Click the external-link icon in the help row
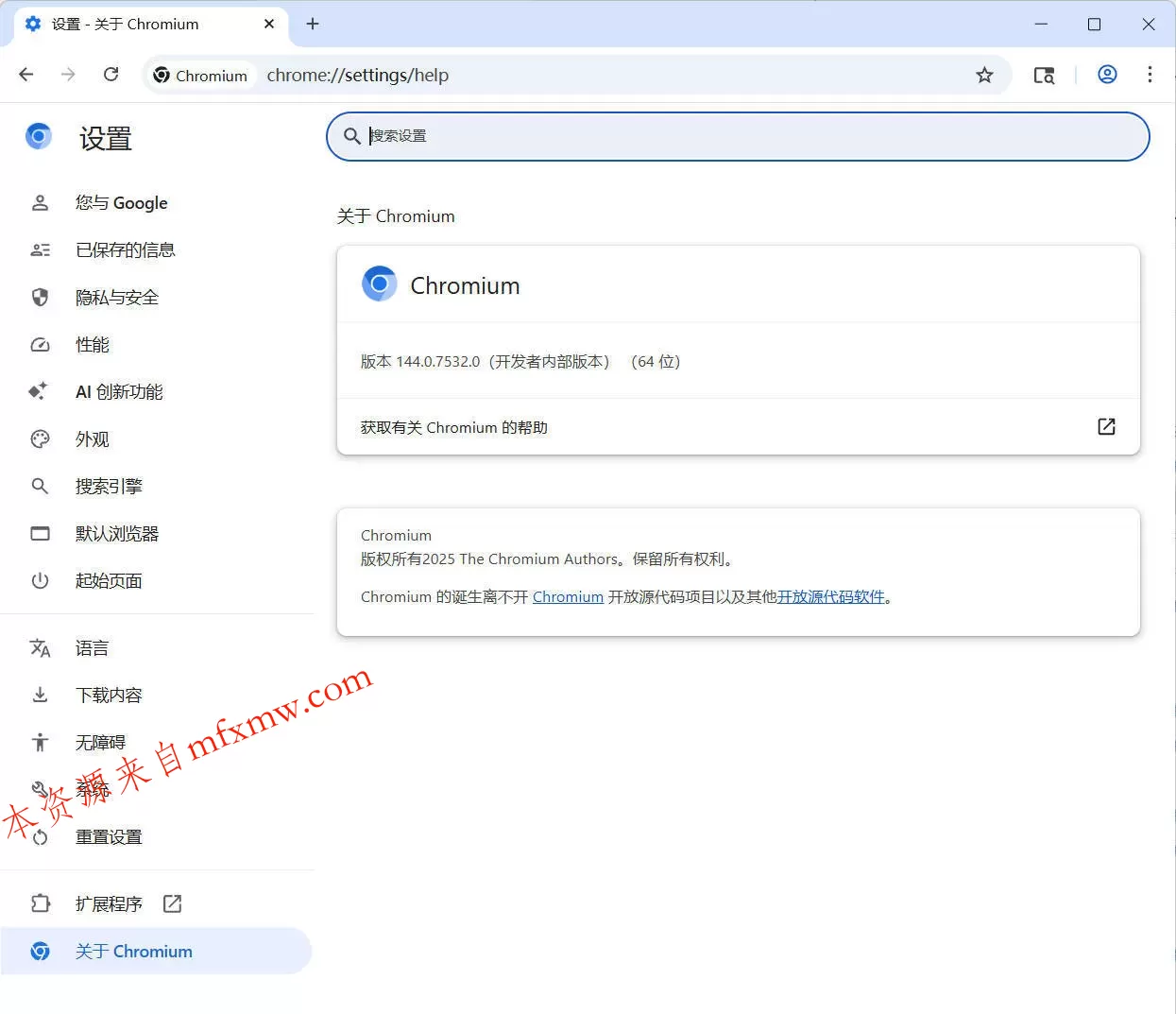Image resolution: width=1176 pixels, height=1014 pixels. 1106,427
